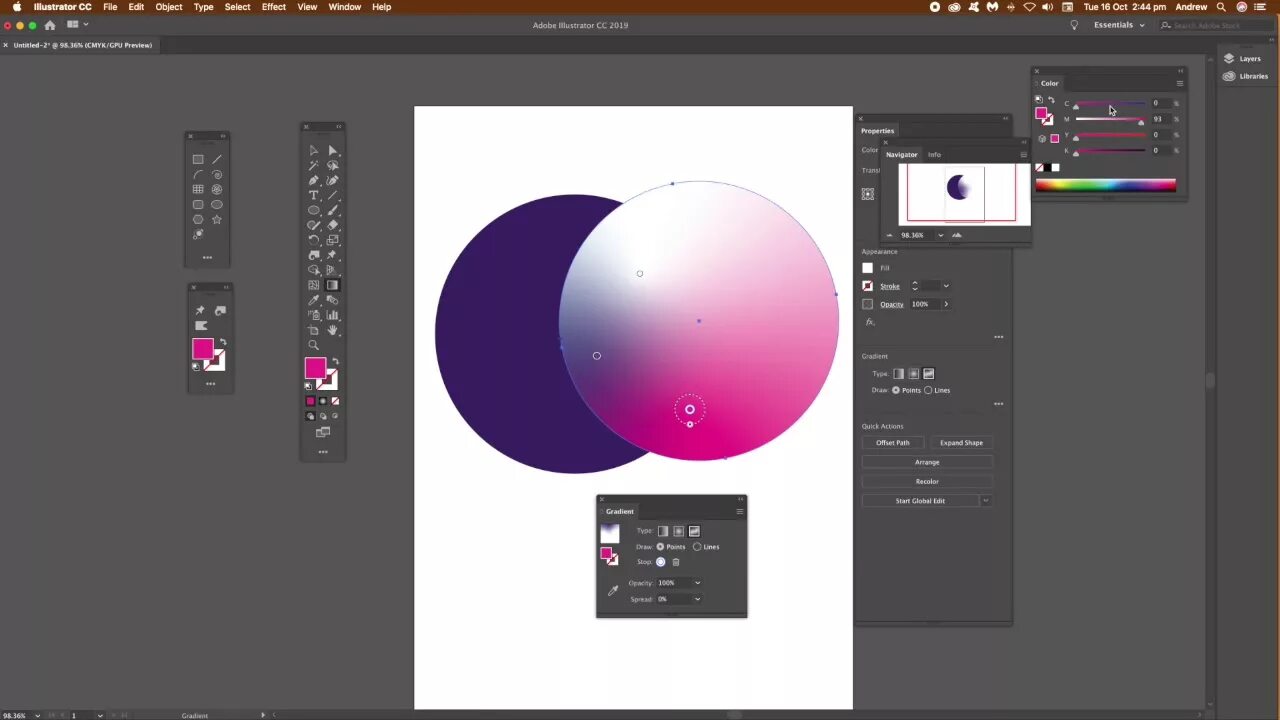Select the Eraser tool
The image size is (1280, 720).
pyautogui.click(x=332, y=225)
